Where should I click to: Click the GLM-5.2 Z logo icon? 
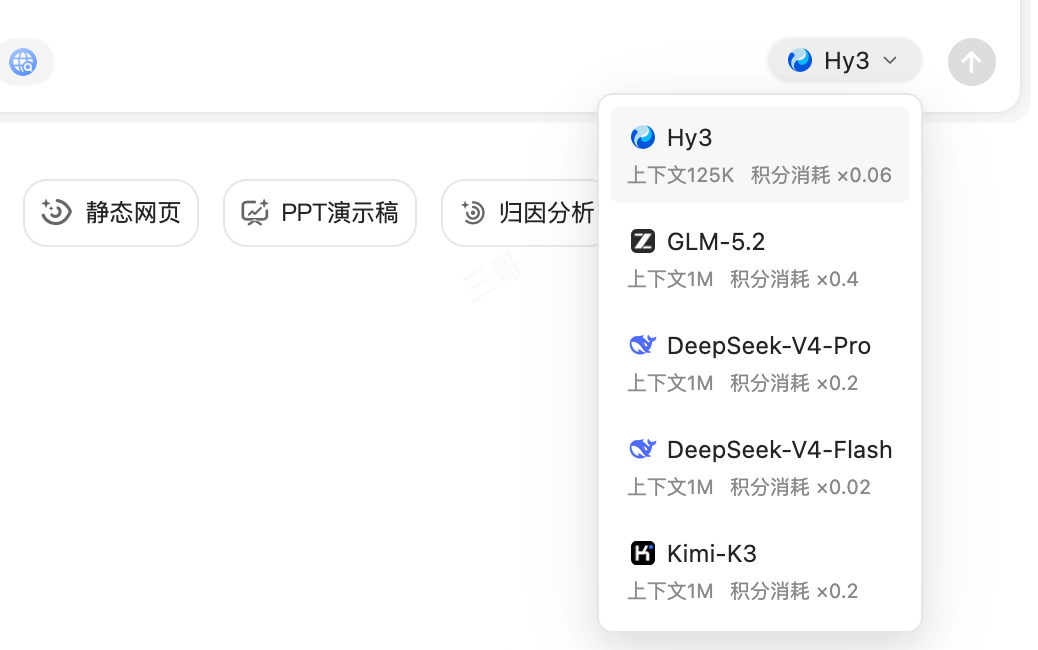tap(642, 242)
